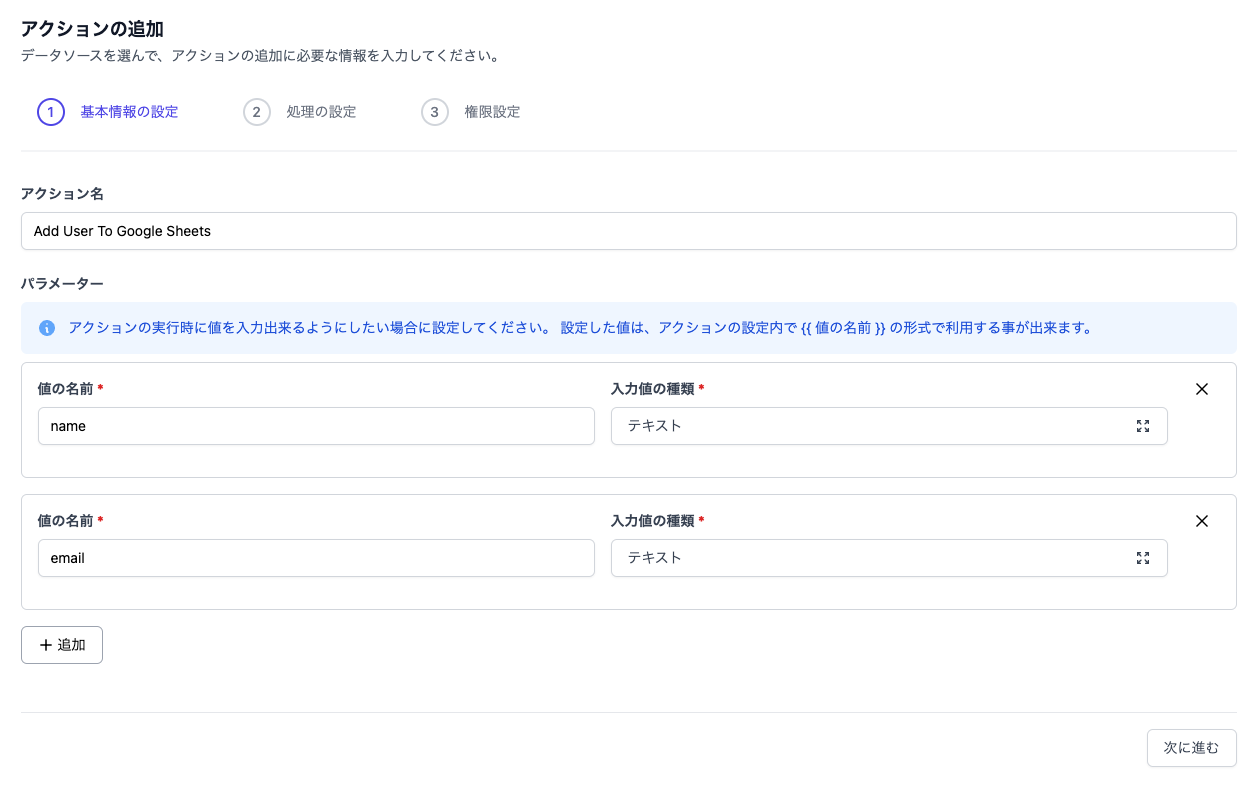Click the データソースを選んで description text
The image size is (1255, 797).
260,56
